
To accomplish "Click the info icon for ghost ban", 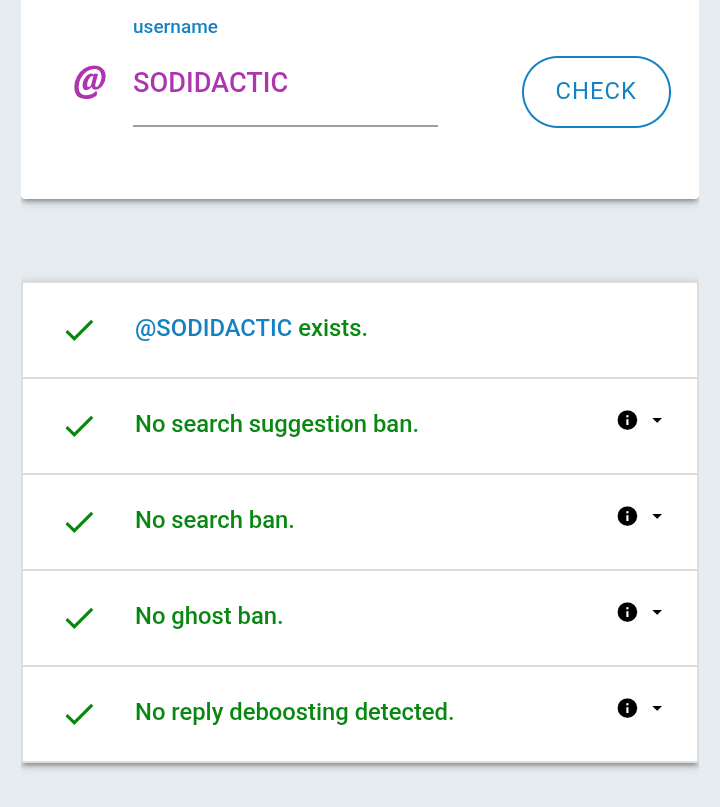I will click(627, 613).
